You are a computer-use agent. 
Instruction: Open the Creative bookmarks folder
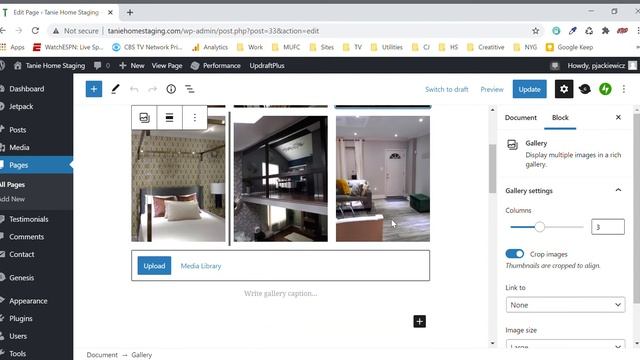[486, 47]
